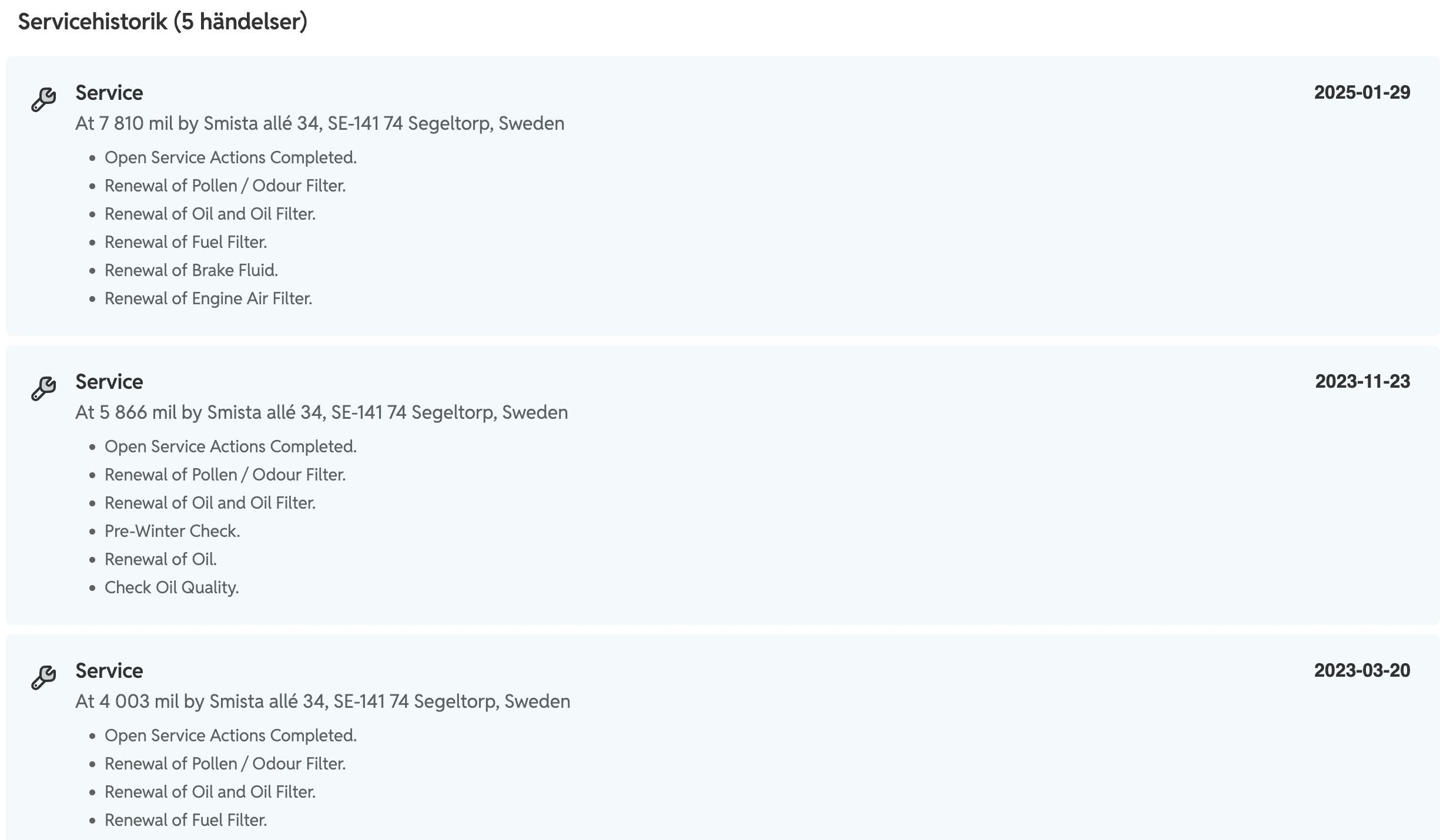Click the Pre-Winter Check item
Viewport: 1440px width, 840px height.
(172, 531)
